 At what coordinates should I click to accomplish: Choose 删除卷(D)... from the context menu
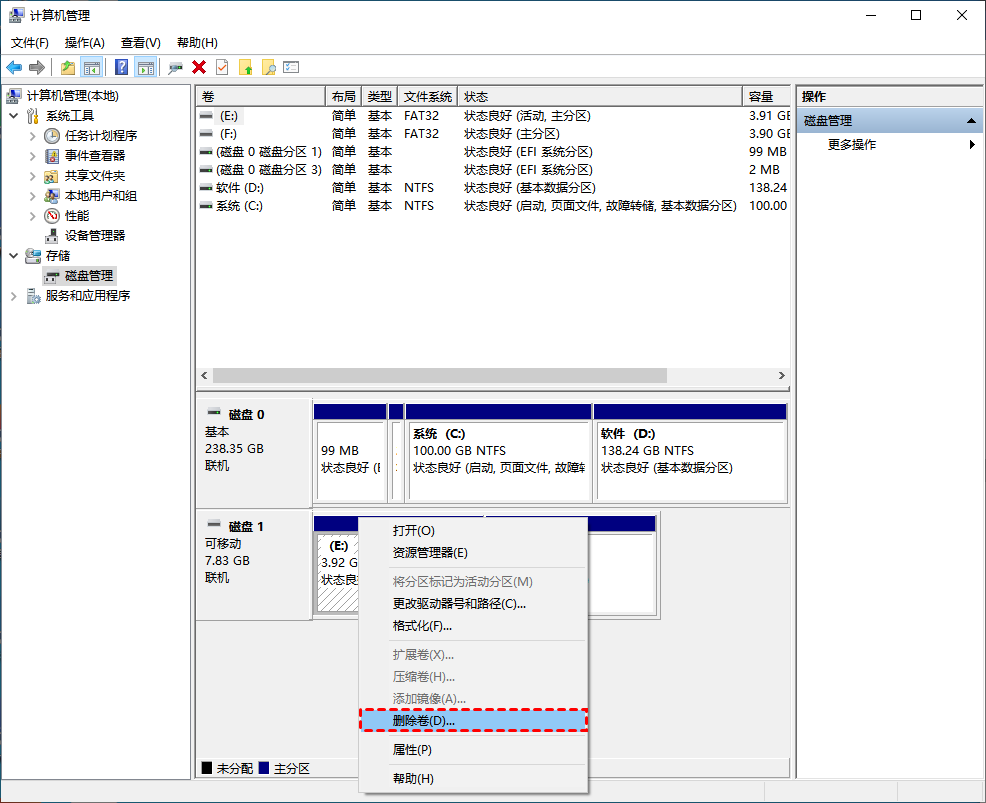point(473,721)
